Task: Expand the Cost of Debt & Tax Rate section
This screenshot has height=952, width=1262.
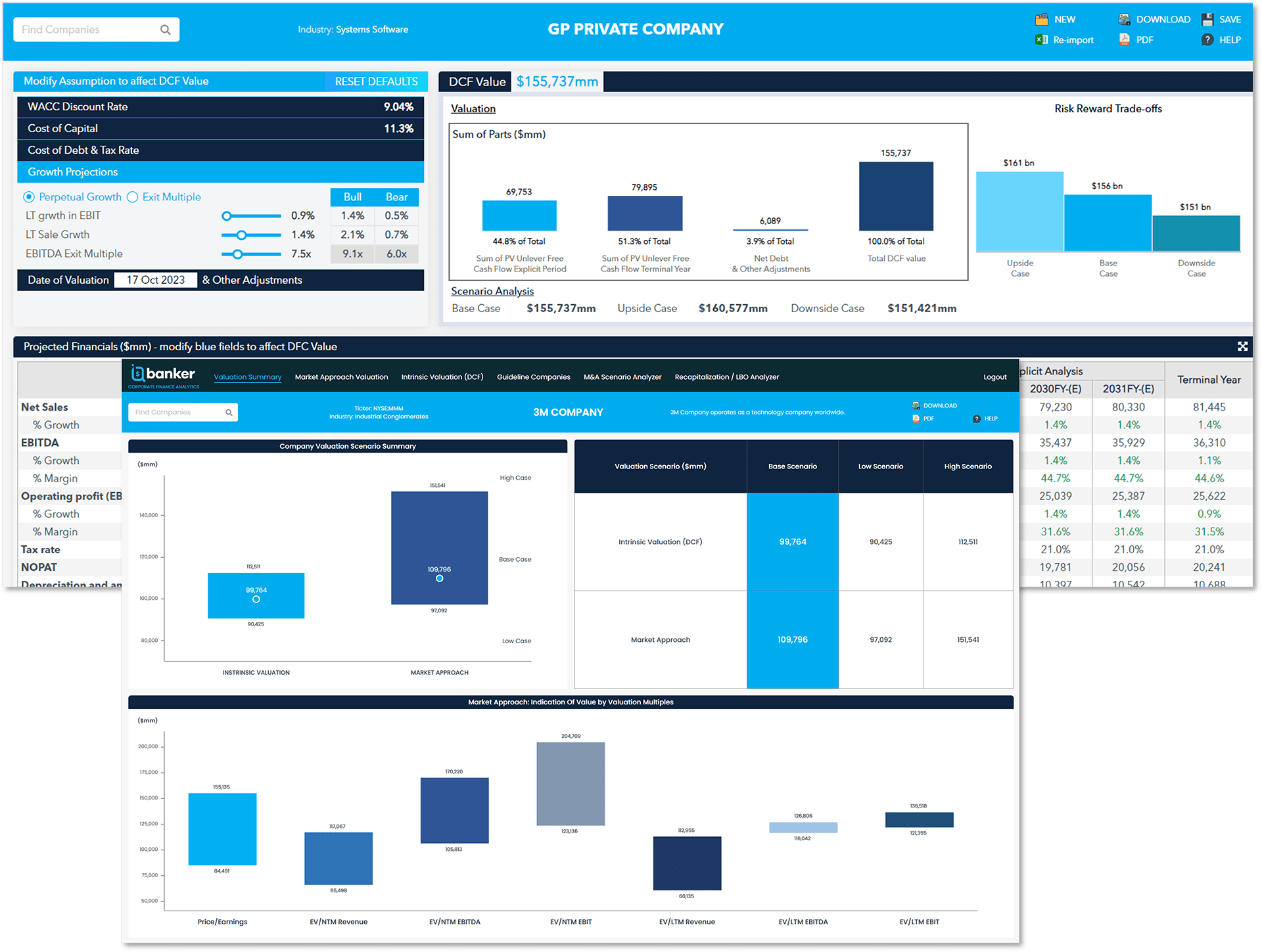Action: [x=220, y=150]
